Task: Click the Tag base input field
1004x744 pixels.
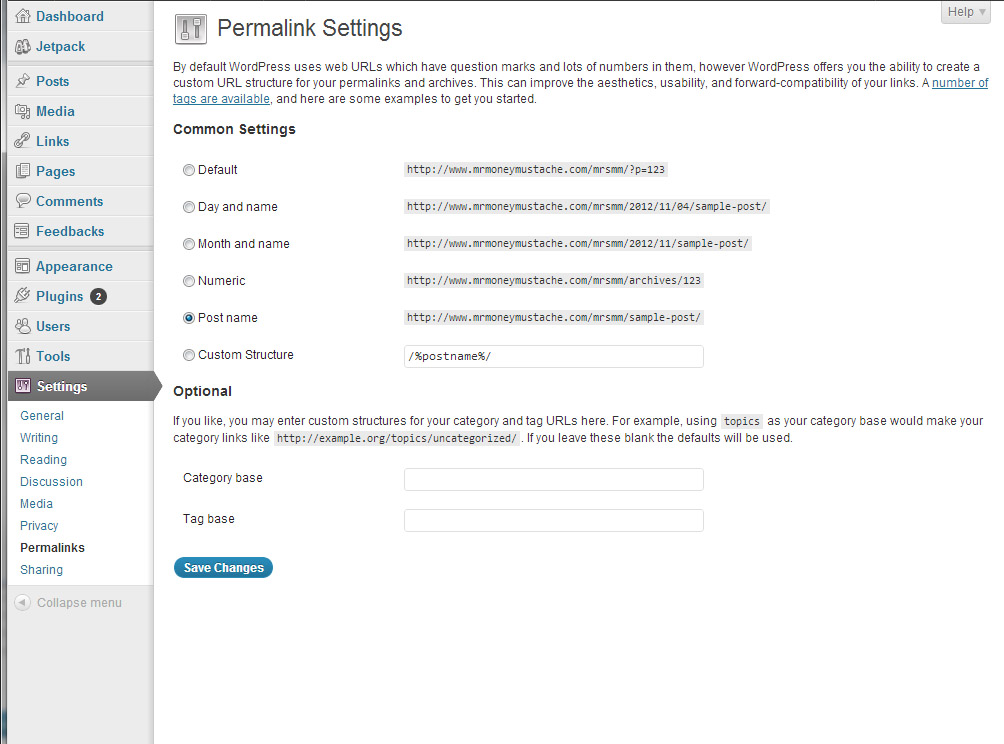Action: pyautogui.click(x=553, y=520)
